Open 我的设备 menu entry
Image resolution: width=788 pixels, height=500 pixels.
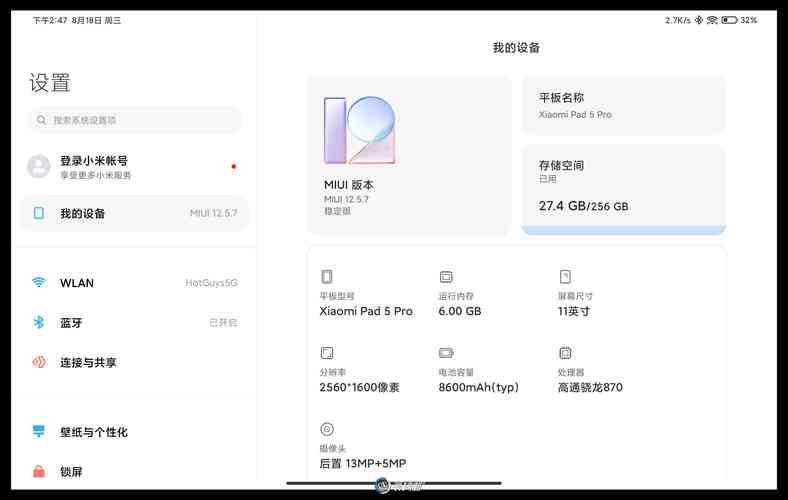tap(135, 213)
